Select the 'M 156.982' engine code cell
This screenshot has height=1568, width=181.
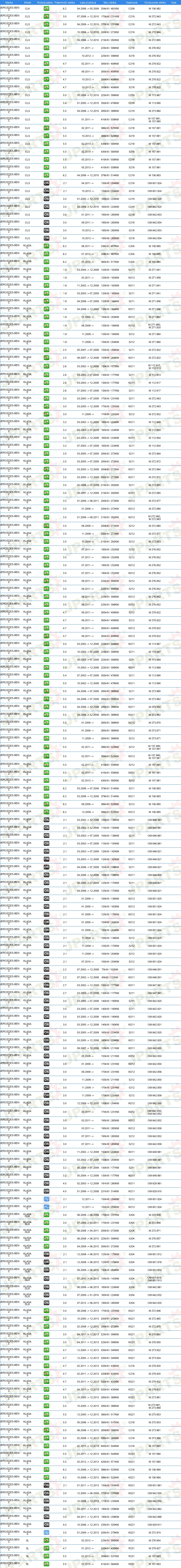coord(155,9)
